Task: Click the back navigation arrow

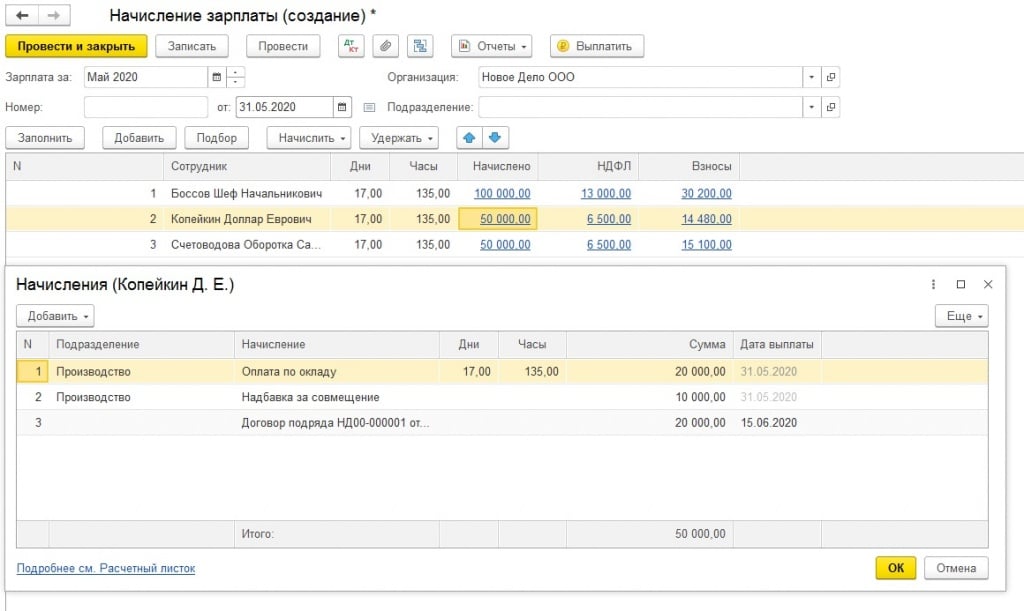Action: [x=22, y=16]
